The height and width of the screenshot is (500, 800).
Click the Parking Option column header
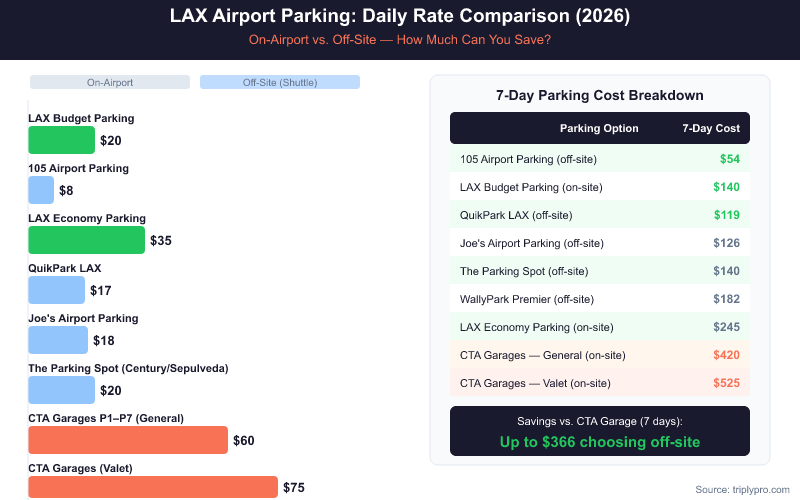pos(599,128)
